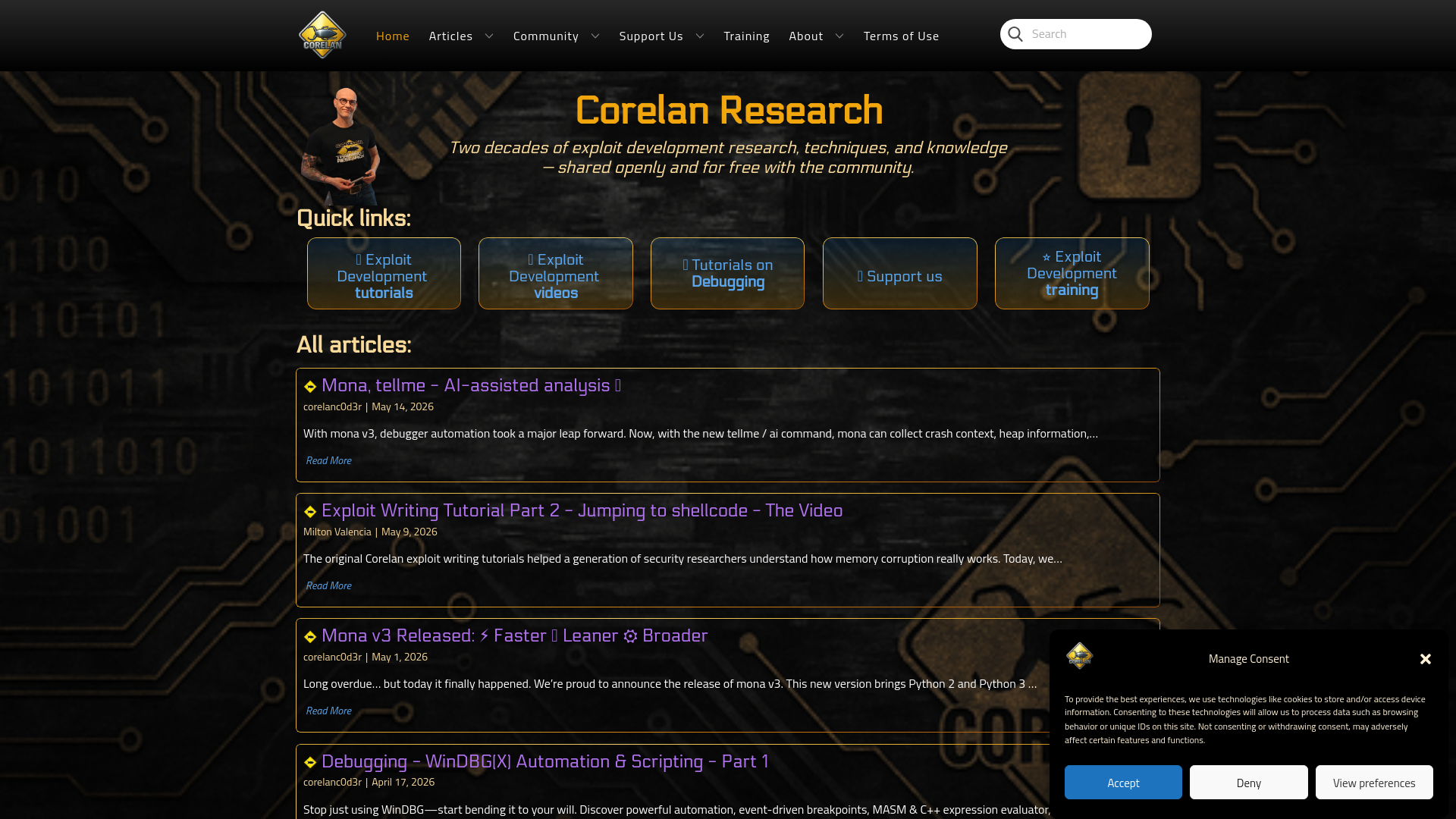Open Debugging WinDBG(X) Automation & Scripting article

coord(544,761)
